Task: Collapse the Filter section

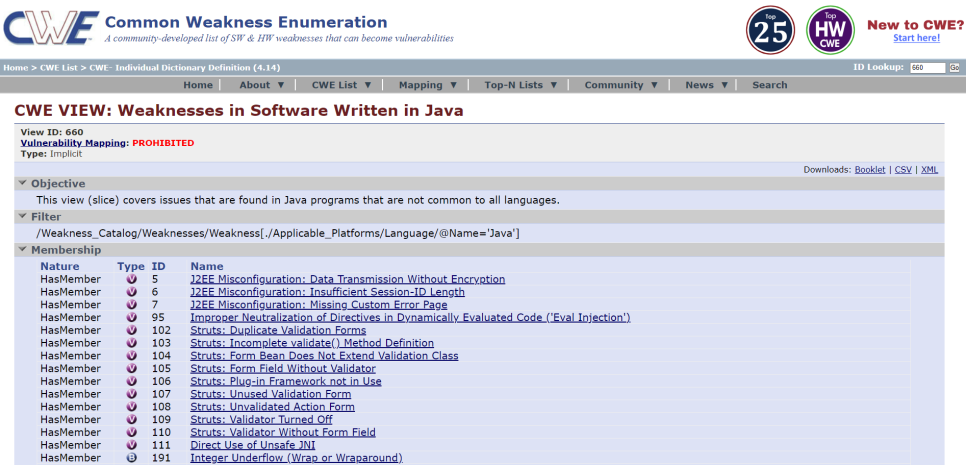Action: tap(23, 217)
